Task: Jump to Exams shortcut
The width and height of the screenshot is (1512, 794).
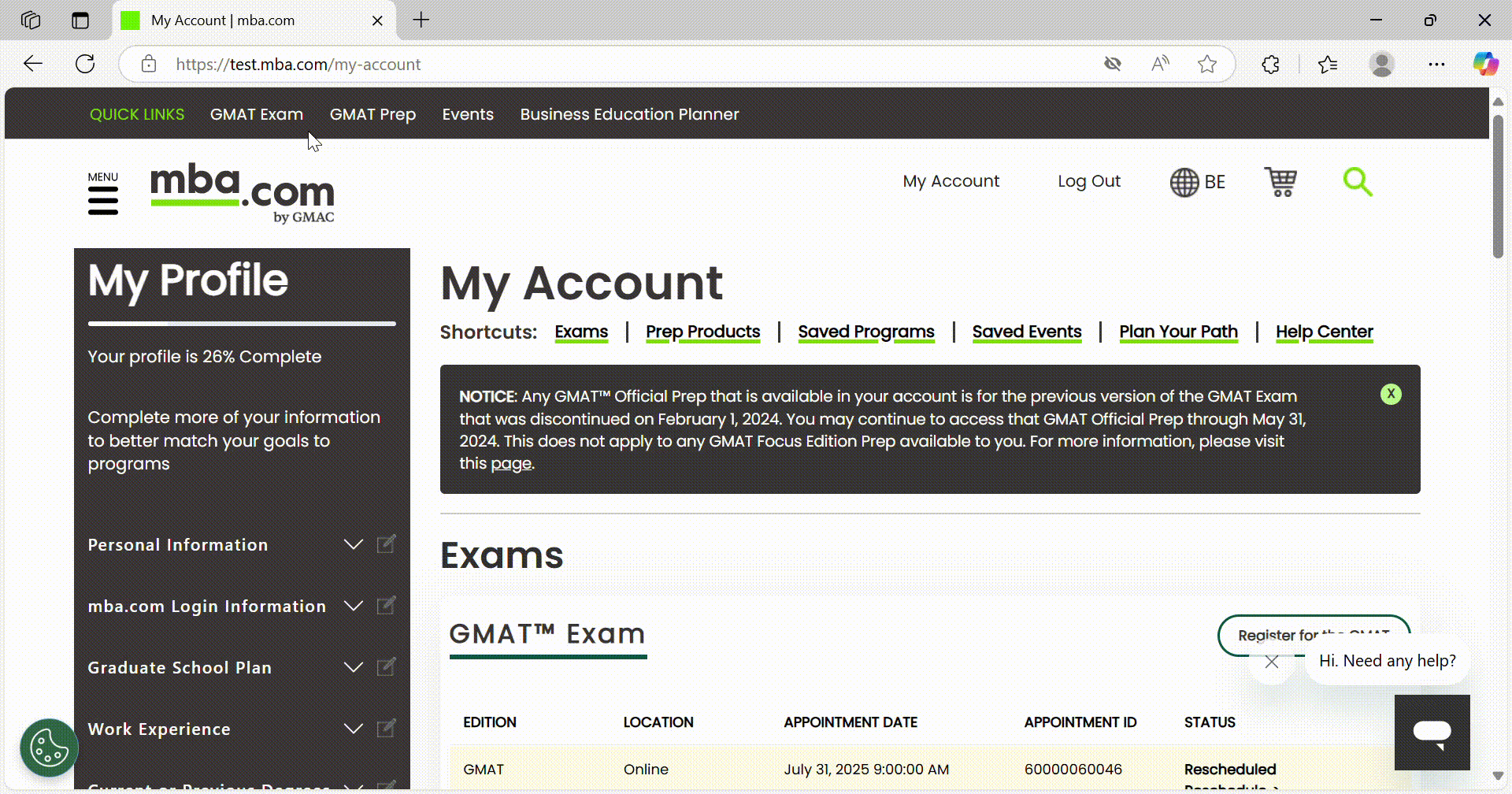Action: coord(581,332)
